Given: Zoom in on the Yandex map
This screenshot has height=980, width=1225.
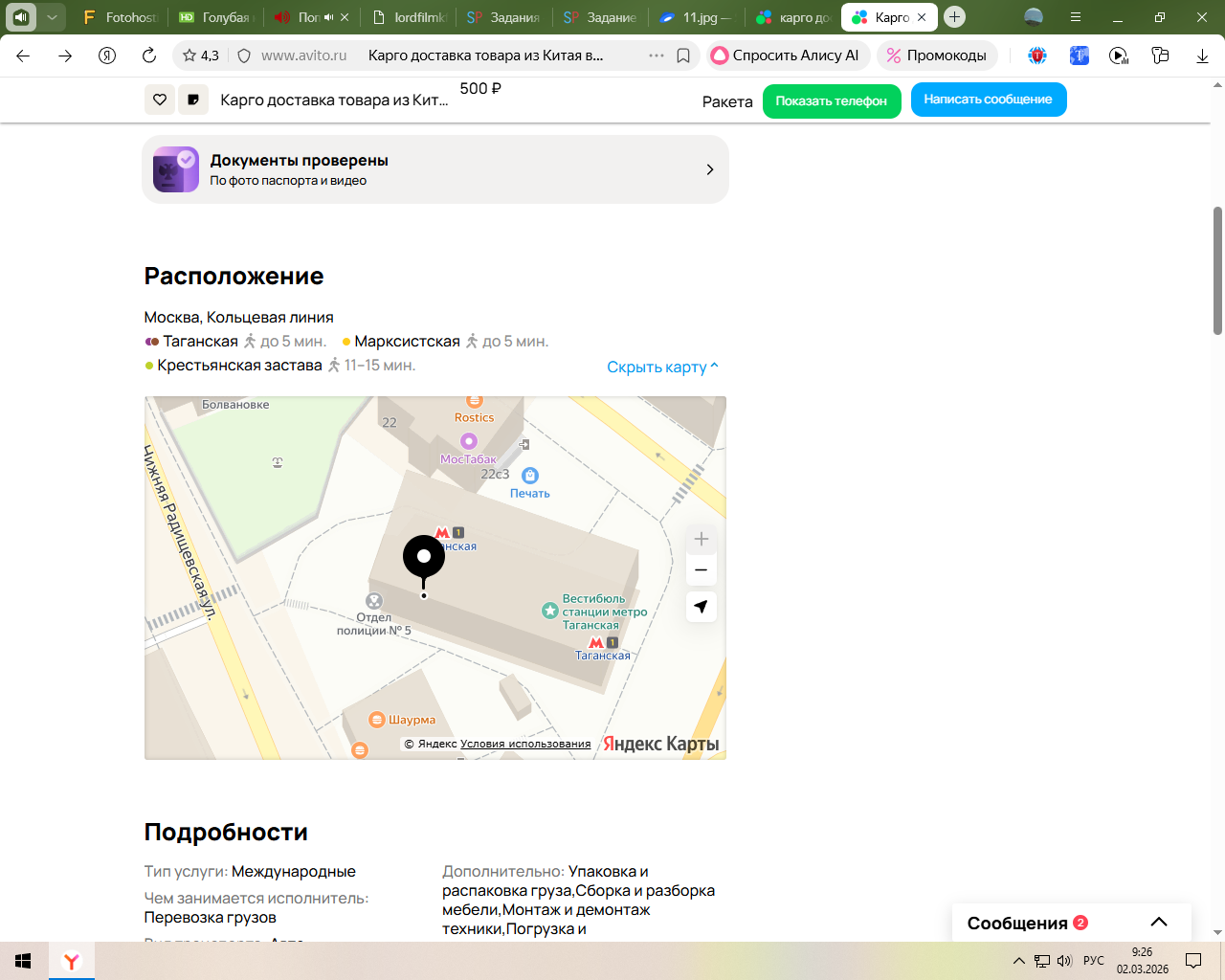Looking at the screenshot, I should tap(701, 539).
